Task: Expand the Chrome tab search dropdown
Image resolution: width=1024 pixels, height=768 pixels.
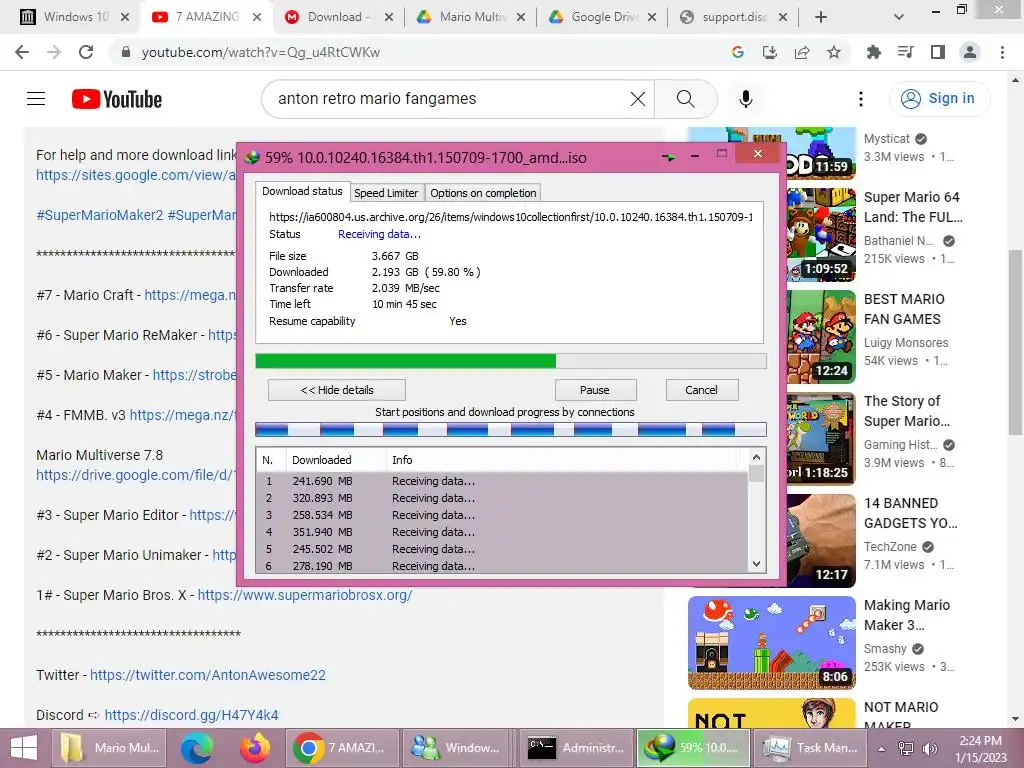Action: click(x=899, y=17)
